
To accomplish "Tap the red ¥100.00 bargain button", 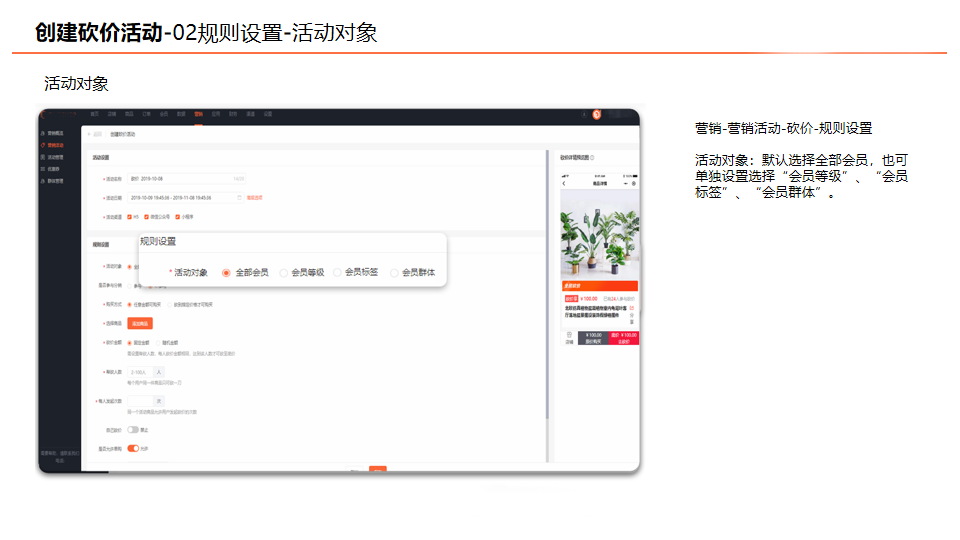I will click(x=624, y=338).
